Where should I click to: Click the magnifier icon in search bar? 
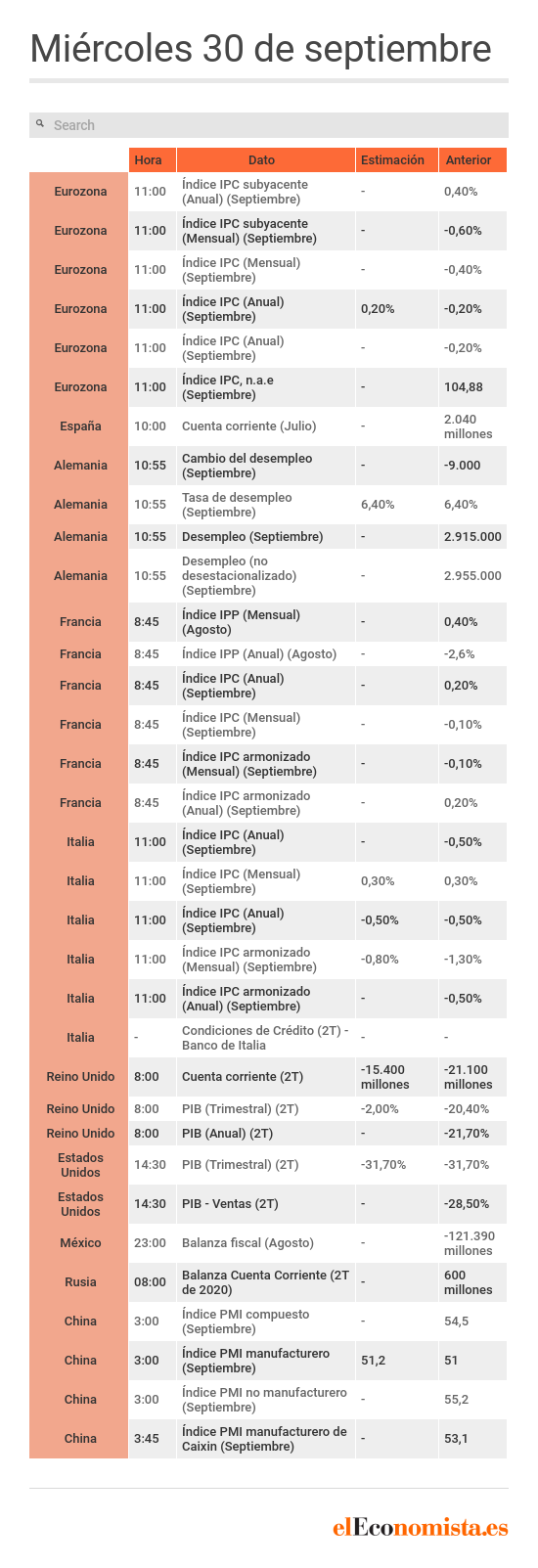click(40, 124)
